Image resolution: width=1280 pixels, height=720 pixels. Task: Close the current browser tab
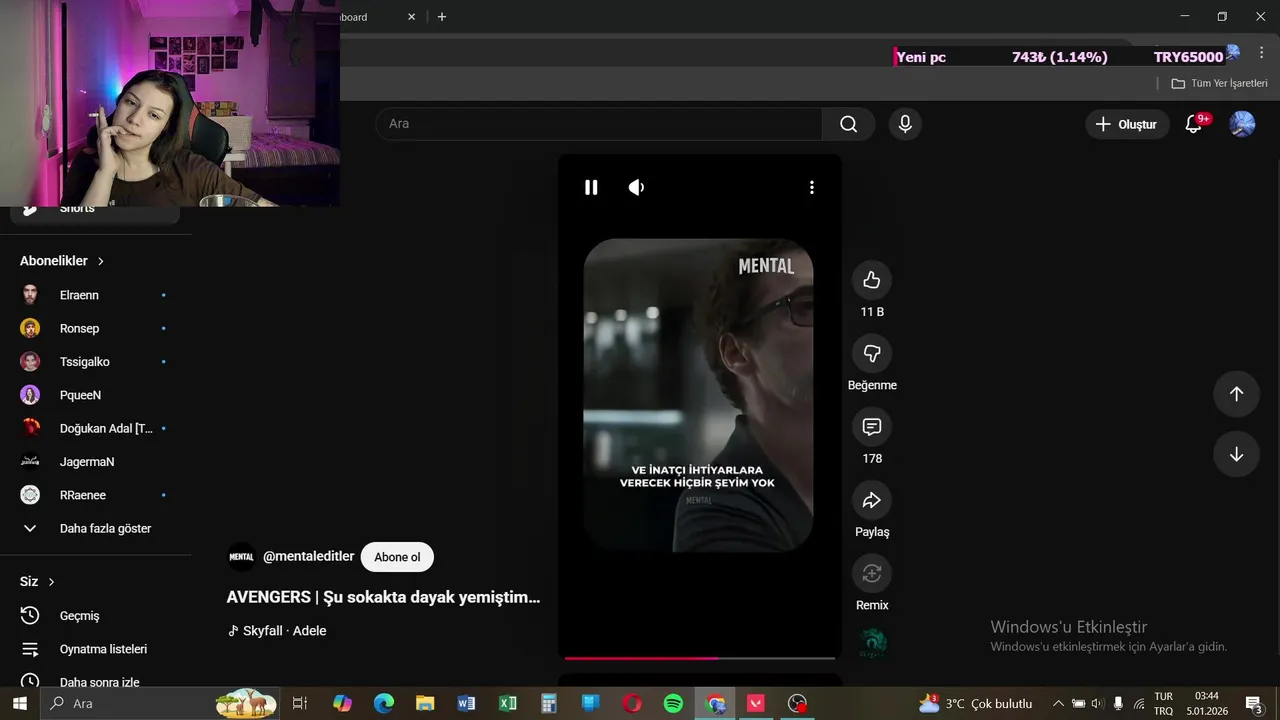(411, 17)
